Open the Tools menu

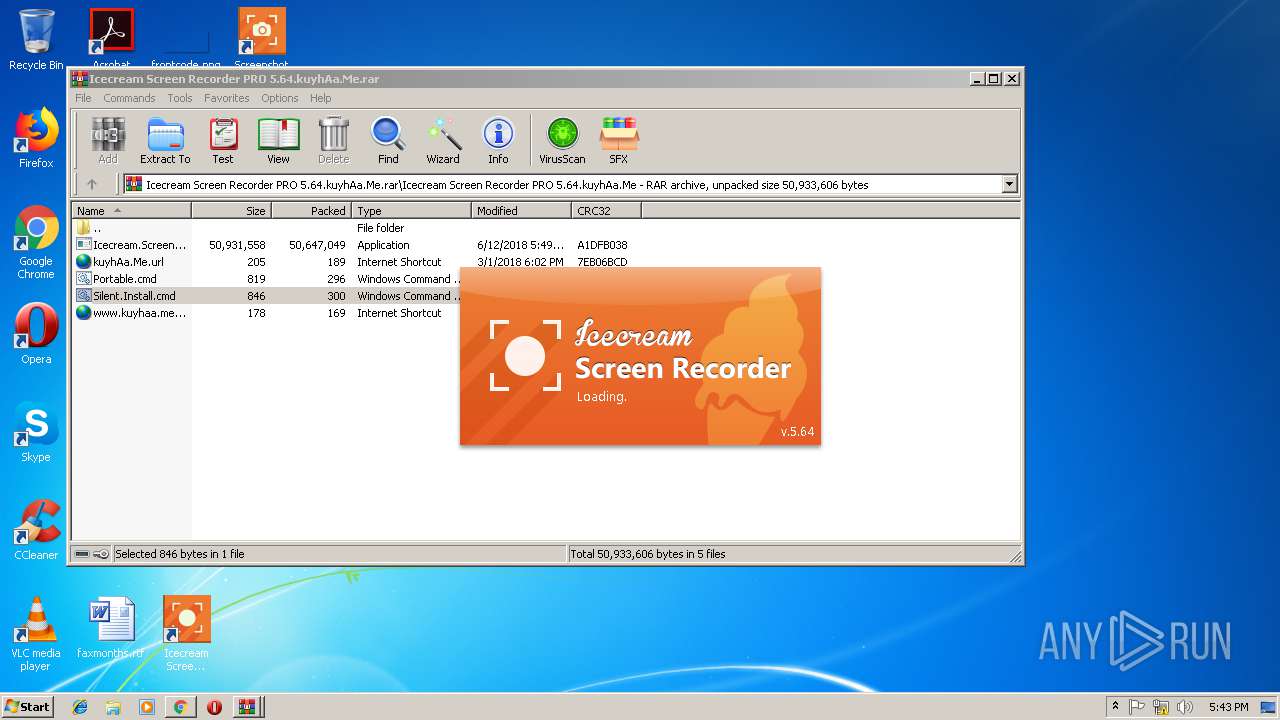[x=180, y=98]
